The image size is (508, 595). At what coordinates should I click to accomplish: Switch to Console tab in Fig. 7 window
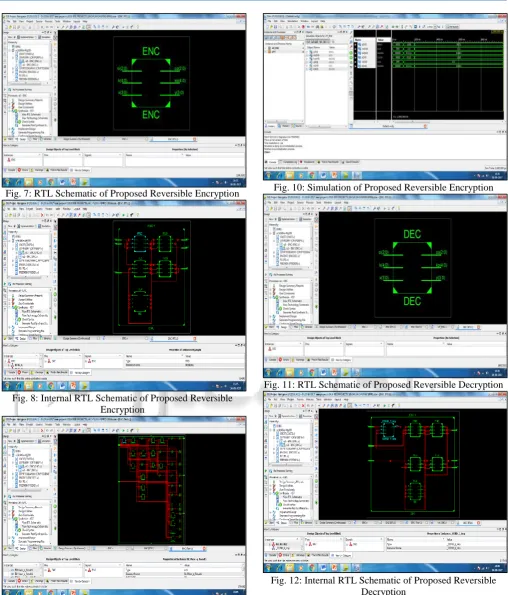point(11,170)
